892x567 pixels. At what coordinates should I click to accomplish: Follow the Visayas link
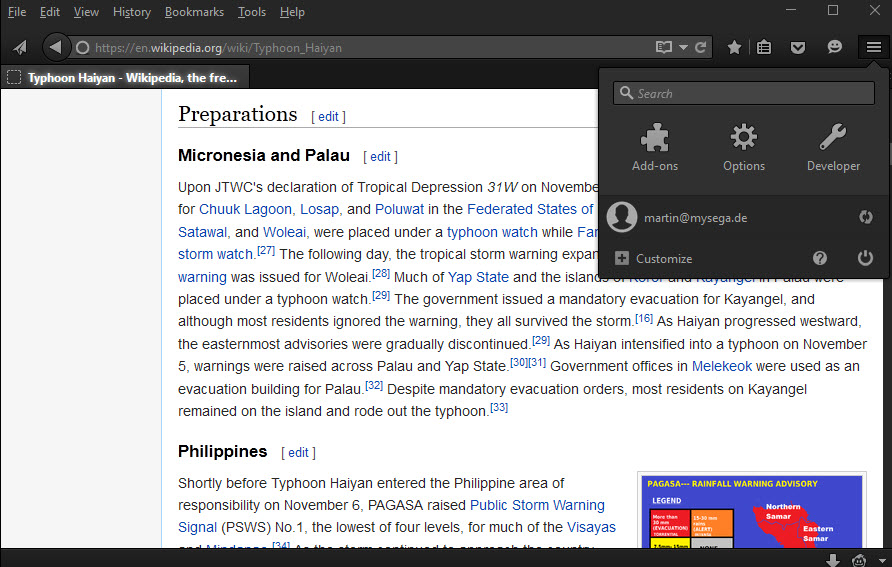[x=591, y=527]
